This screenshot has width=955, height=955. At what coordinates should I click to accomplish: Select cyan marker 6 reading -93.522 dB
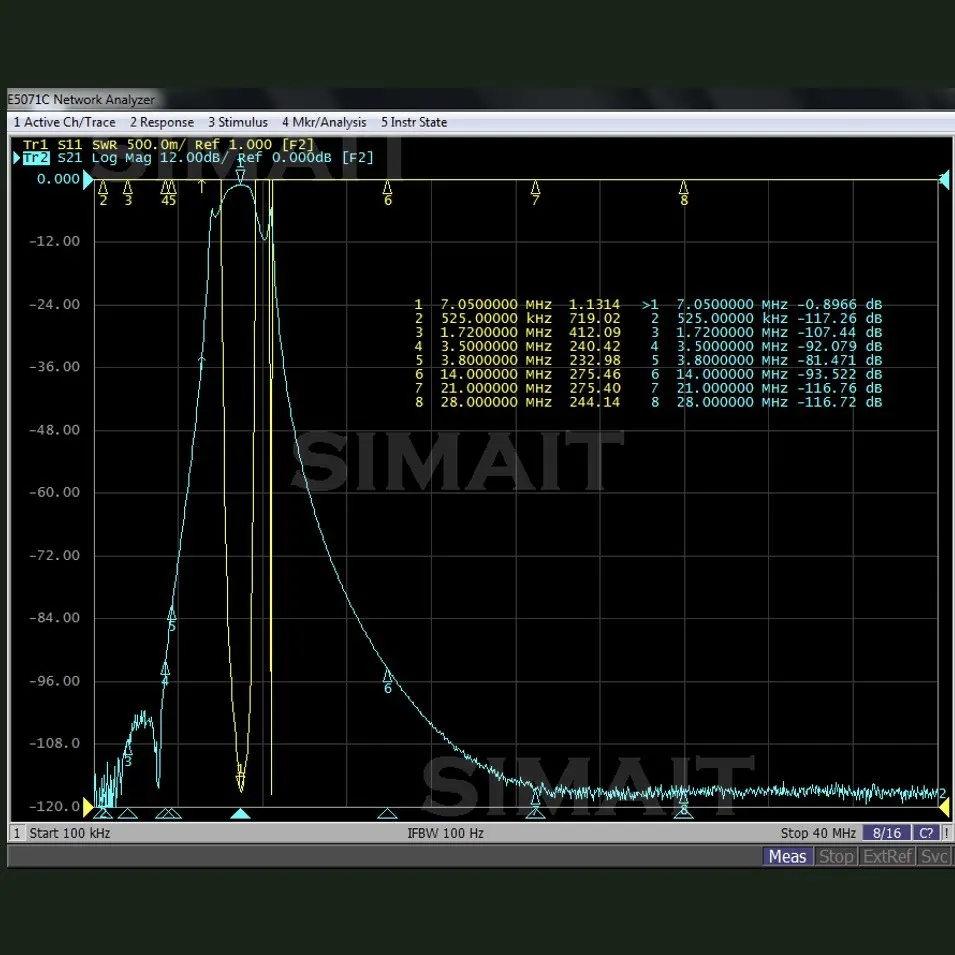[839, 375]
